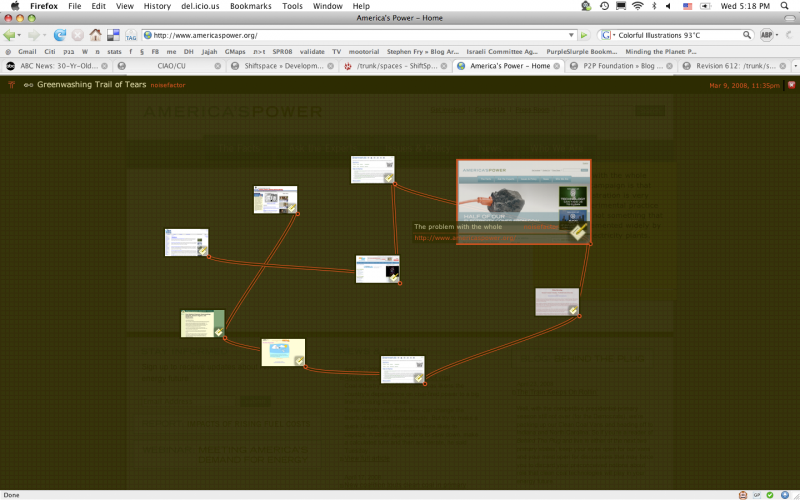Open the Jajah bookmark
This screenshot has height=500, width=800.
(209, 52)
